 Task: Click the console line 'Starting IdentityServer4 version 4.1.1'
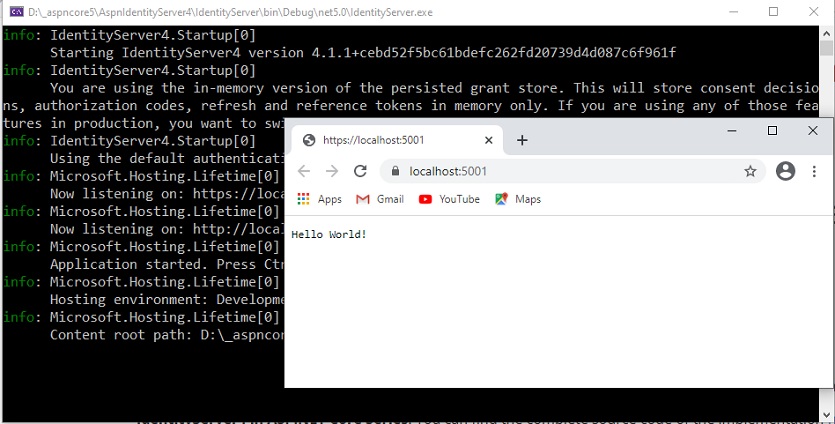point(363,53)
